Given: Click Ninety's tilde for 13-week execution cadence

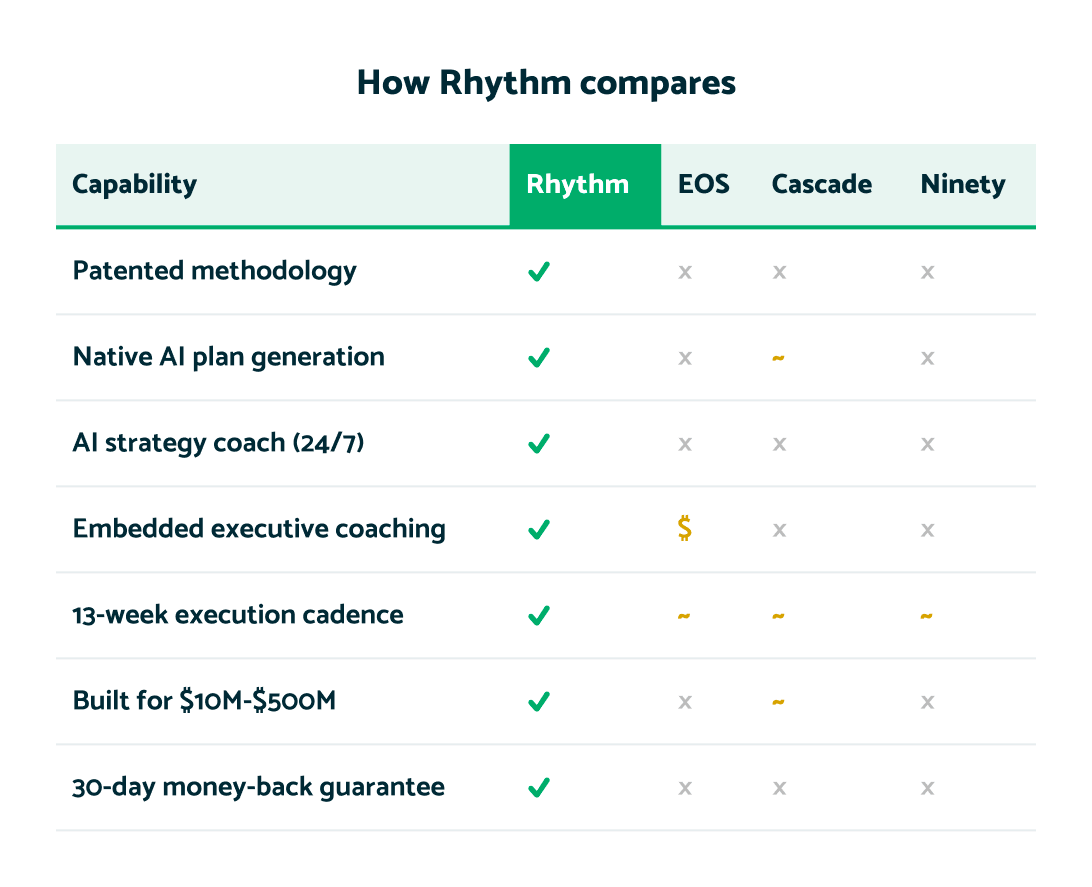Looking at the screenshot, I should coord(926,615).
